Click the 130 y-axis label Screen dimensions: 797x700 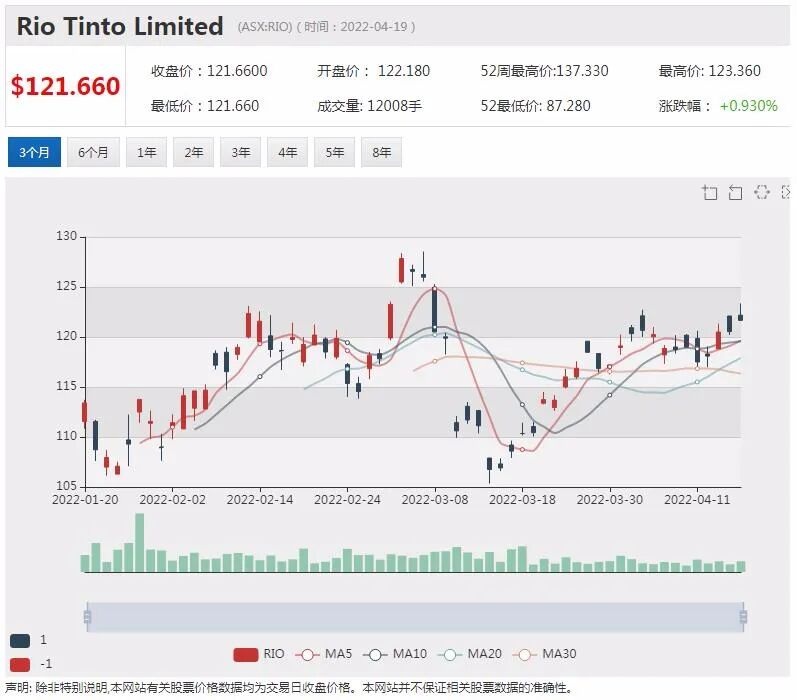(x=66, y=236)
